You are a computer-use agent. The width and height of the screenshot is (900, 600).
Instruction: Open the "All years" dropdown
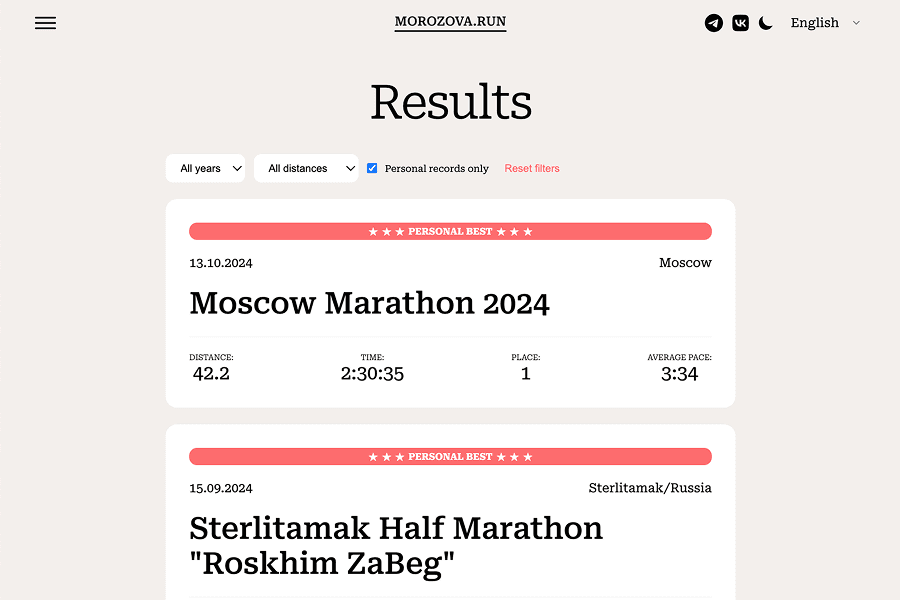tap(205, 168)
